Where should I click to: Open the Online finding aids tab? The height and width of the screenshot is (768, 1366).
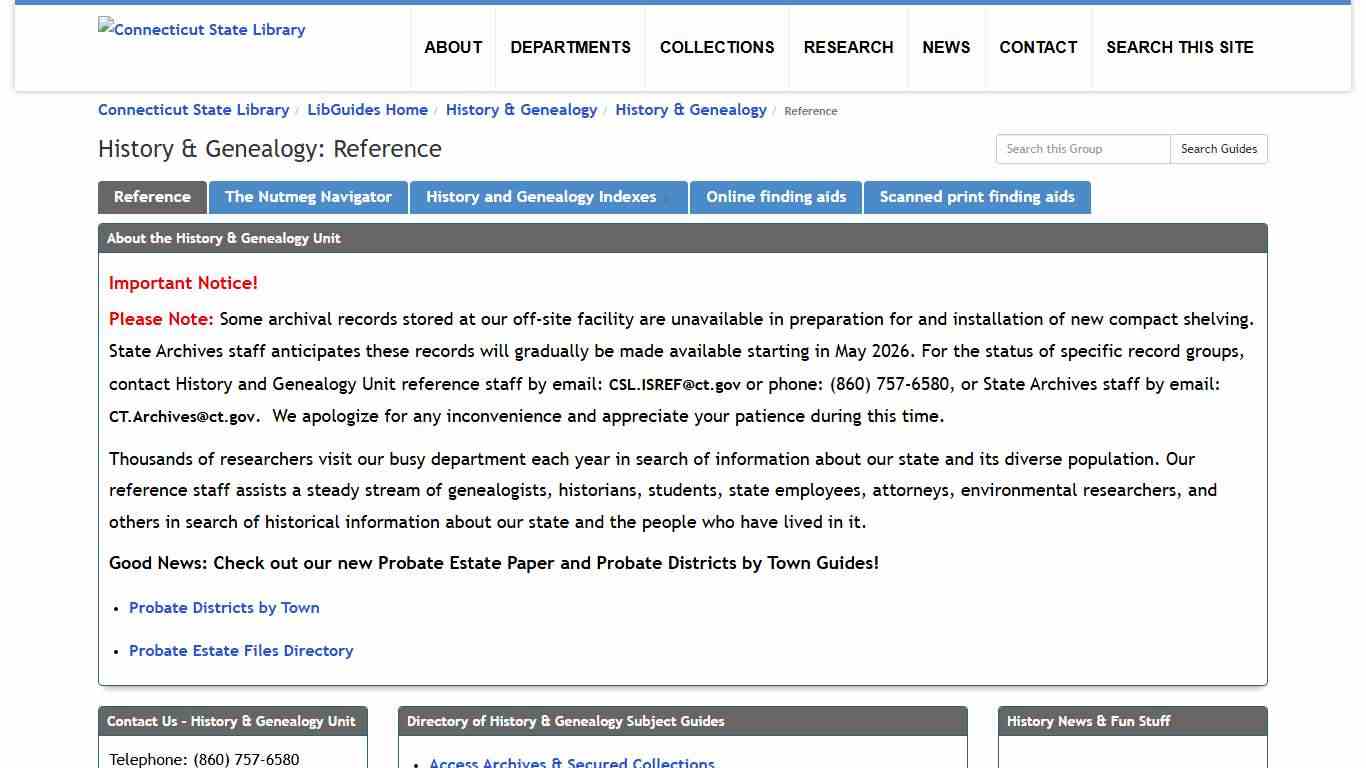click(776, 197)
